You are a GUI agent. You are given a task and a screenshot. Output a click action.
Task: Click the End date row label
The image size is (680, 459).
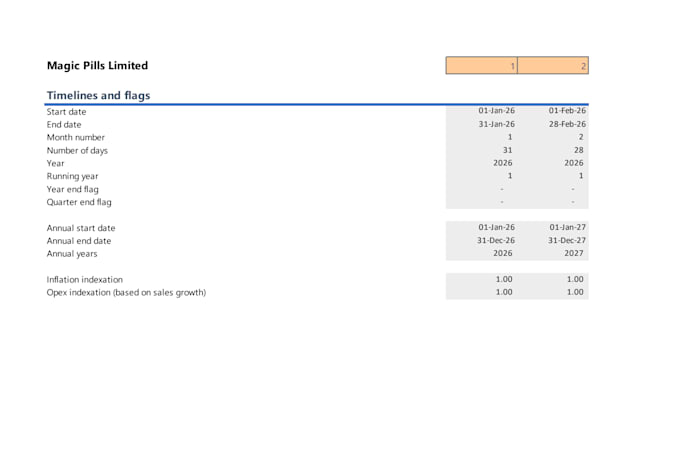pos(64,125)
